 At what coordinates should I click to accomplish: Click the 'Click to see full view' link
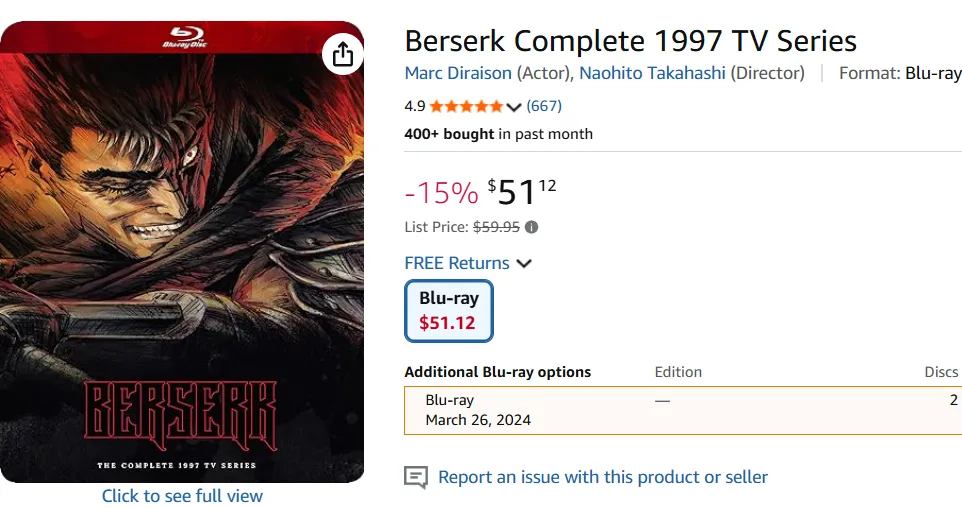[182, 496]
